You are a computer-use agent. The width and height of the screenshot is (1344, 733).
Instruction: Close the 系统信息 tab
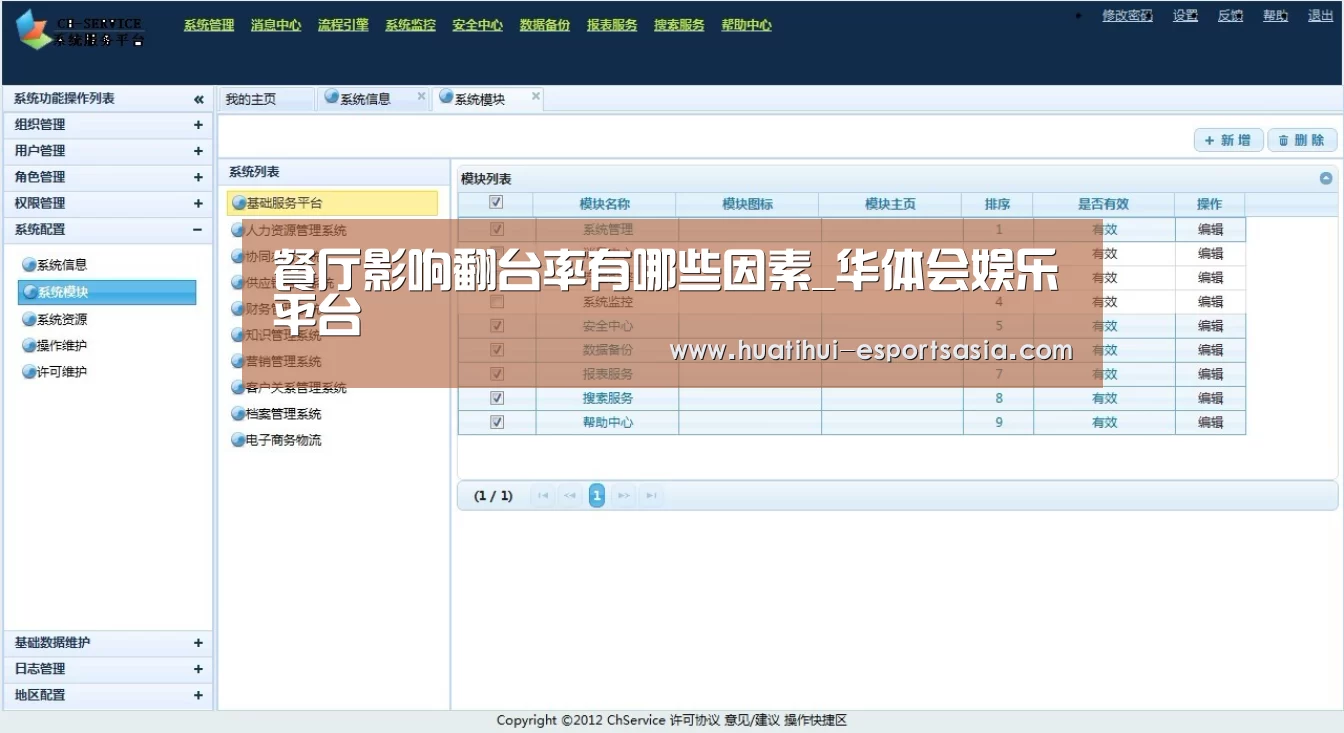(x=421, y=97)
